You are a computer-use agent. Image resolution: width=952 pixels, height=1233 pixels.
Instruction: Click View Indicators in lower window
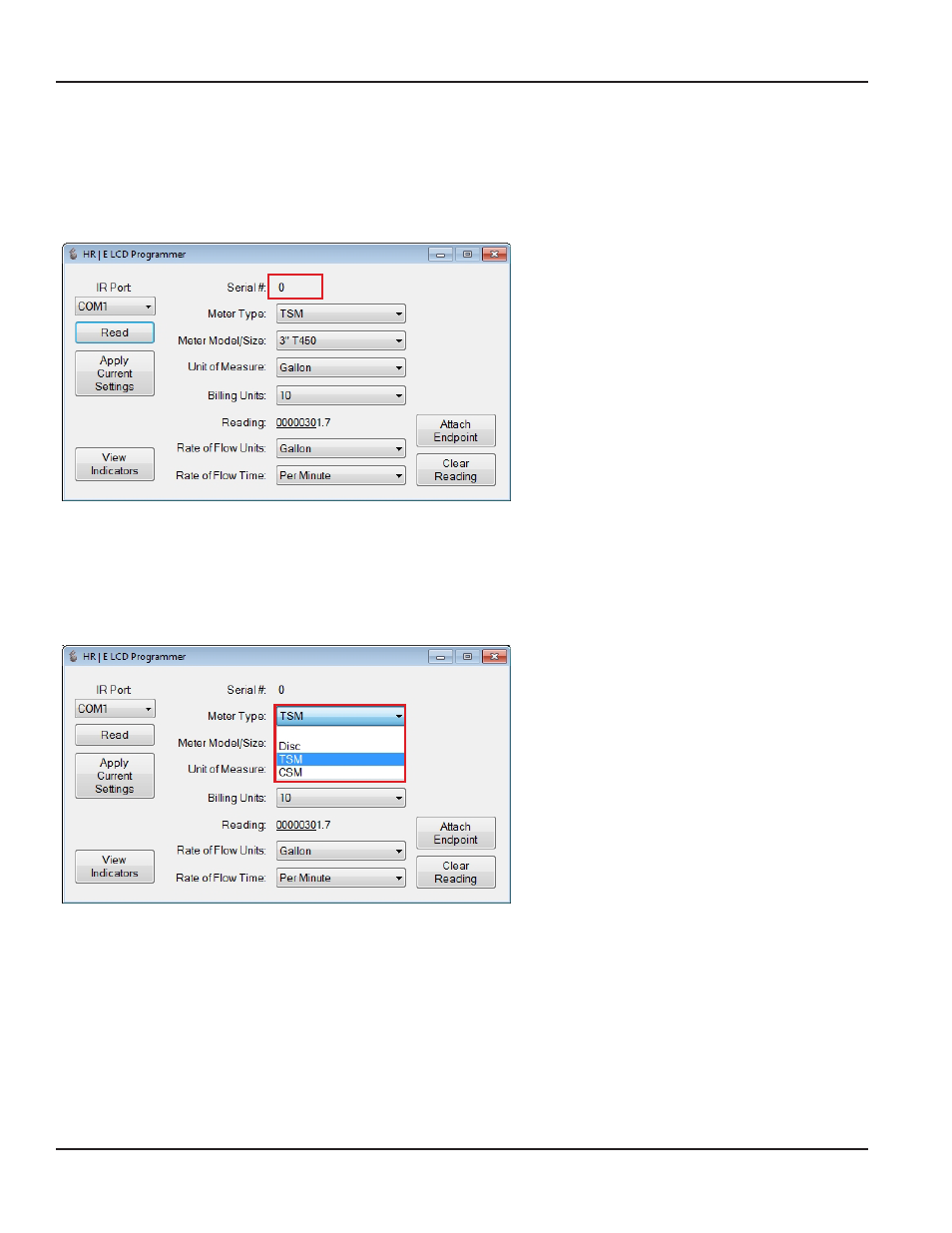point(115,867)
